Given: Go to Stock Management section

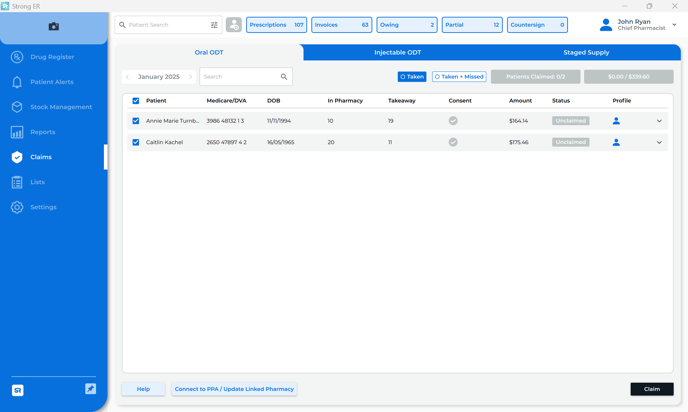Looking at the screenshot, I should 54,107.
